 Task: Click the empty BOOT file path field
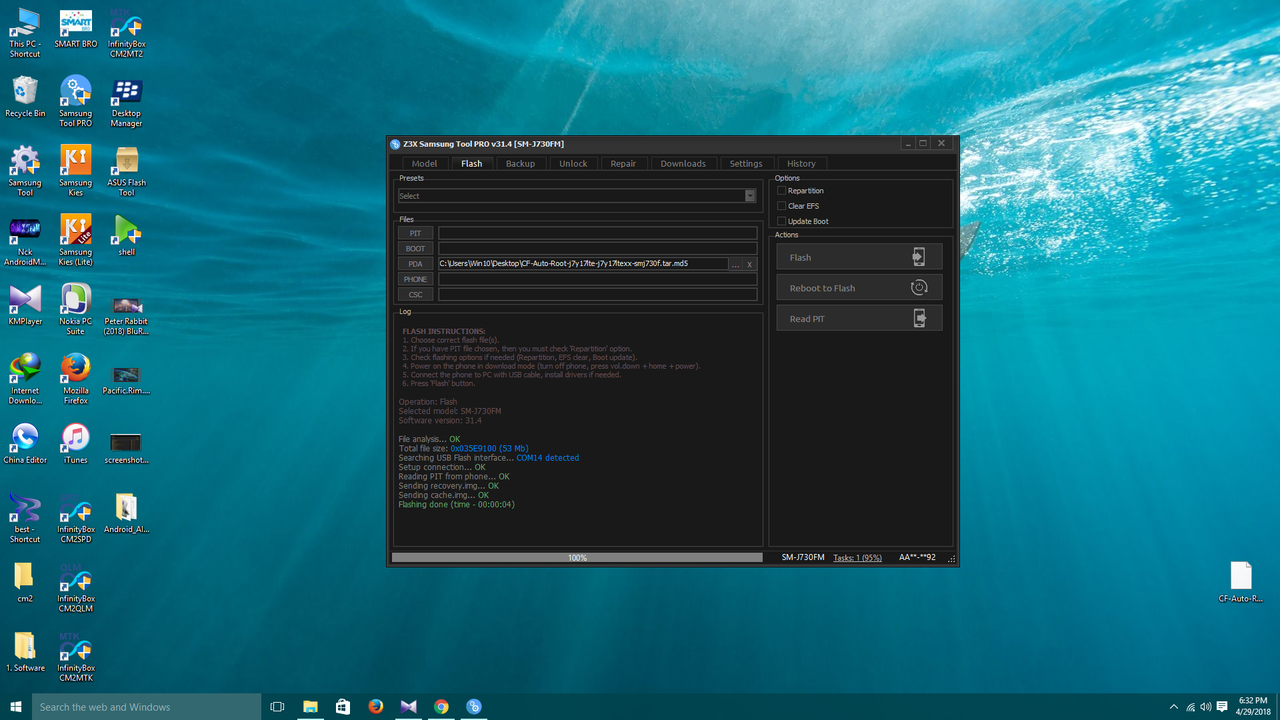point(597,248)
